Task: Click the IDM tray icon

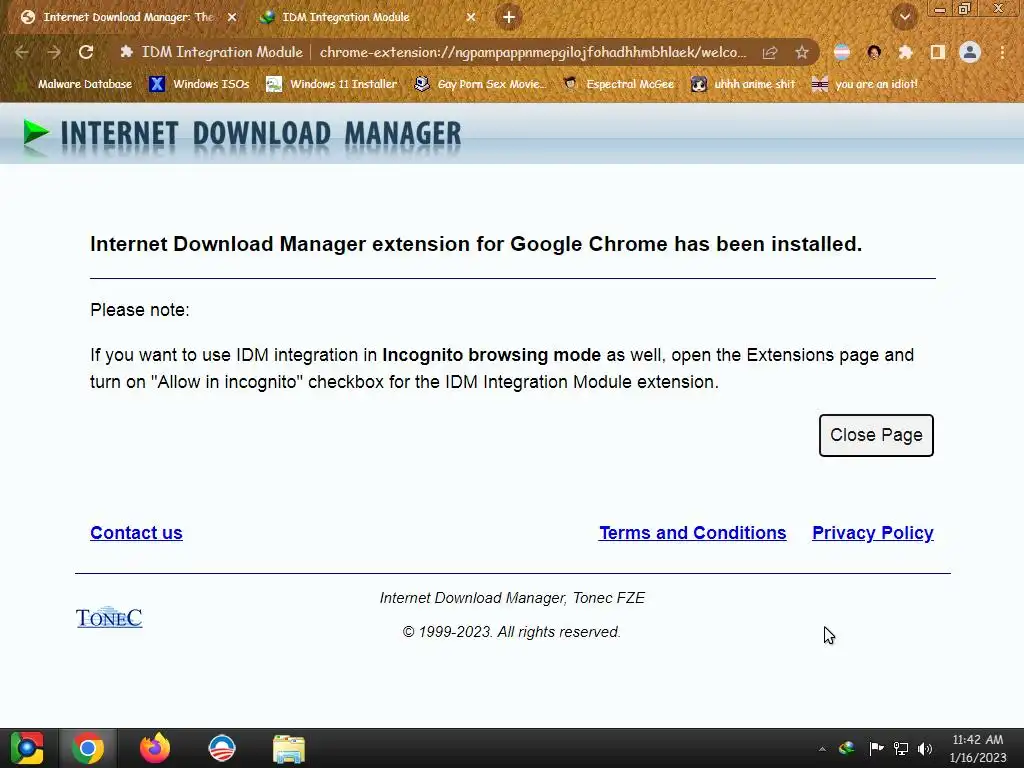Action: pyautogui.click(x=847, y=748)
